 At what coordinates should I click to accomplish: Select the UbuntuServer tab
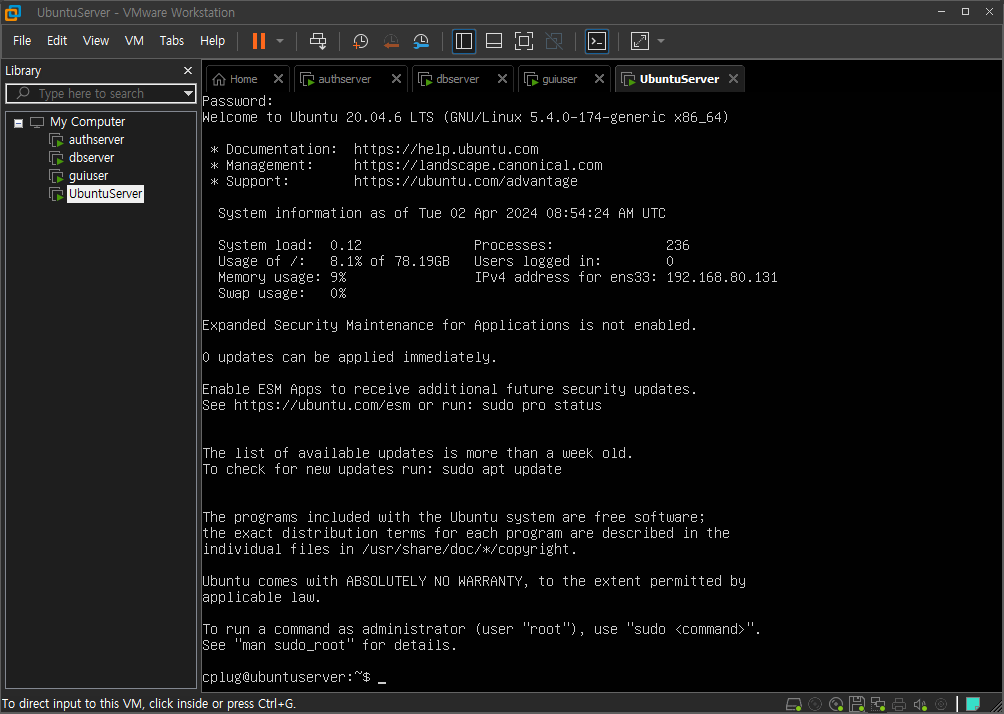tap(679, 79)
